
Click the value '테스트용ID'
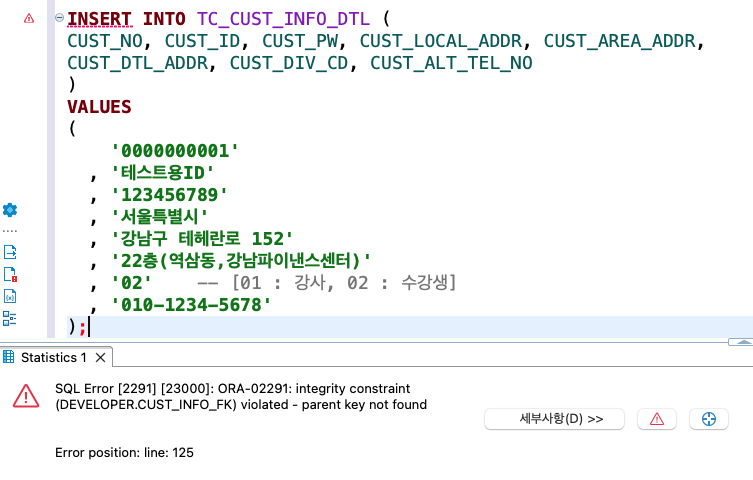pyautogui.click(x=162, y=172)
